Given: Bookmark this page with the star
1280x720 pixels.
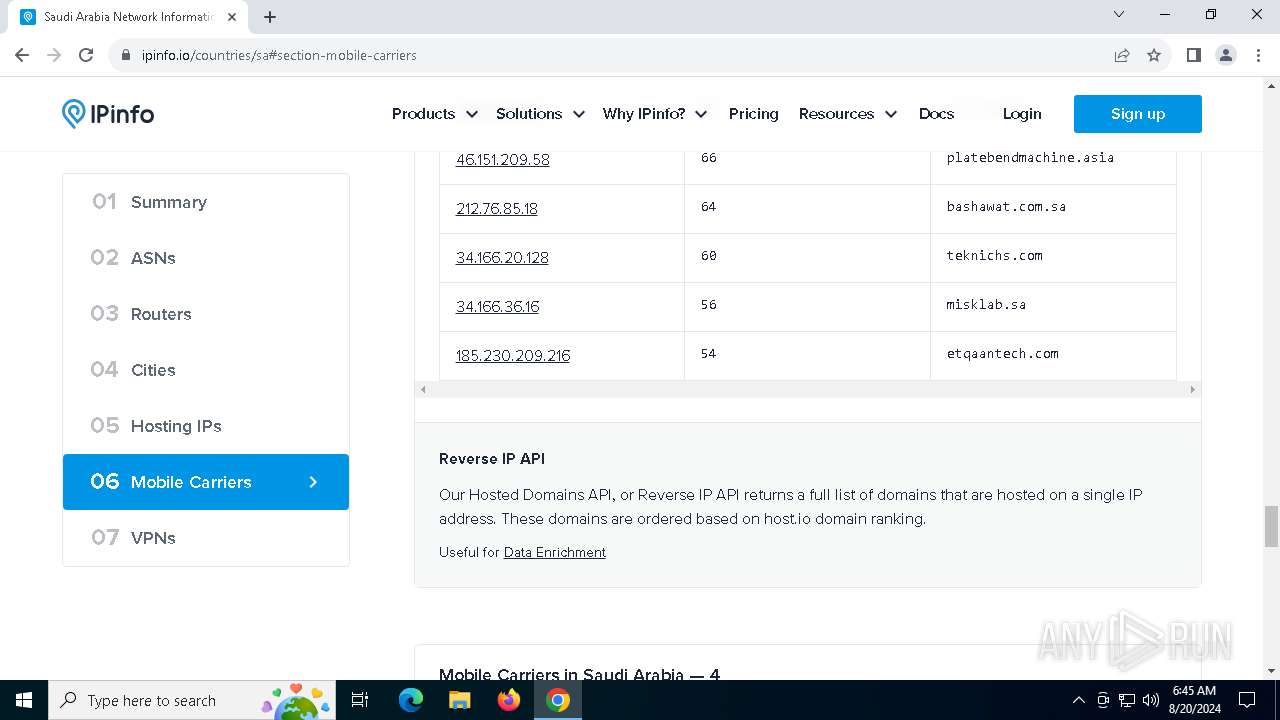Looking at the screenshot, I should (x=1154, y=55).
